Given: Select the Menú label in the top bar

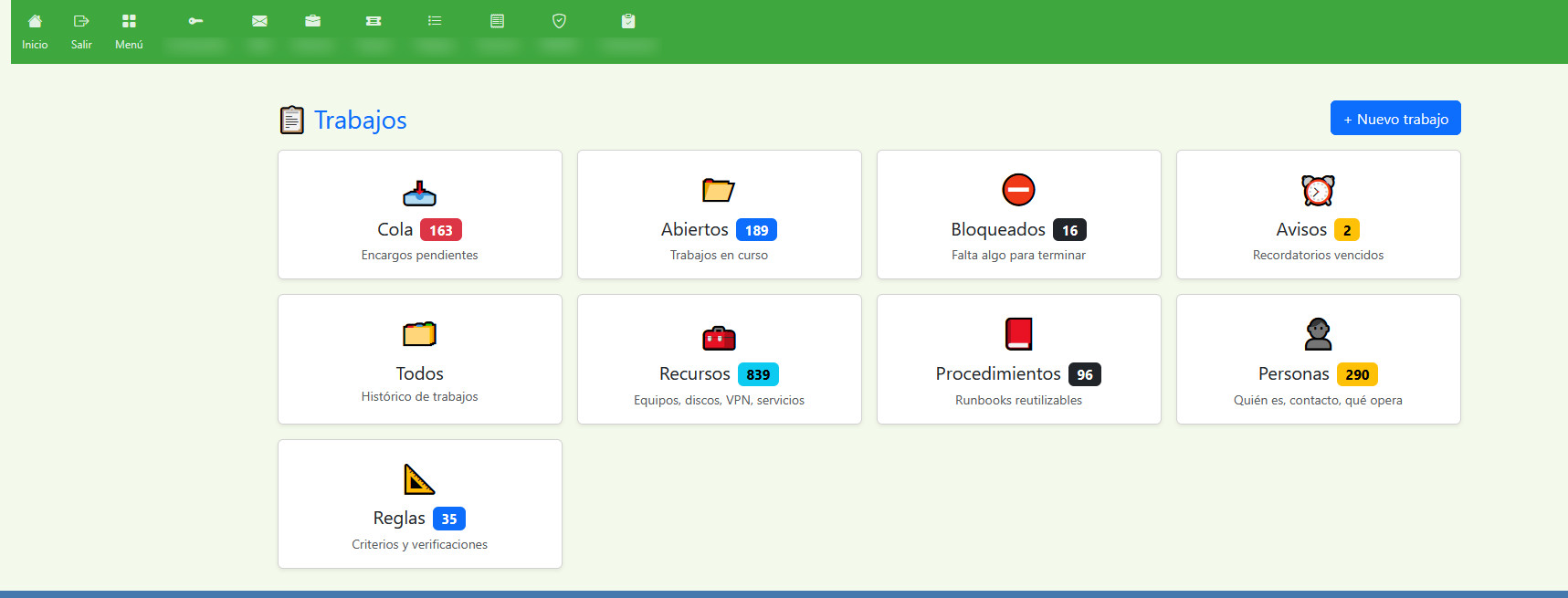Looking at the screenshot, I should point(129,45).
